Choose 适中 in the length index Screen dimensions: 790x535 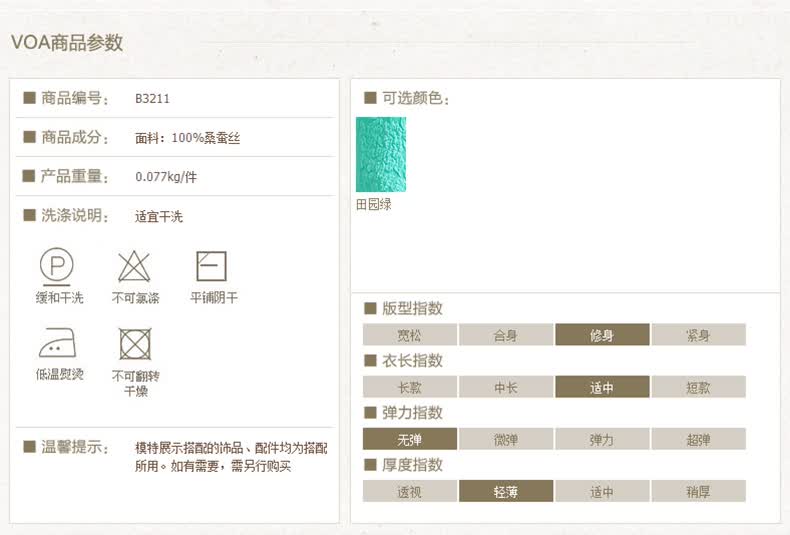[x=602, y=387]
